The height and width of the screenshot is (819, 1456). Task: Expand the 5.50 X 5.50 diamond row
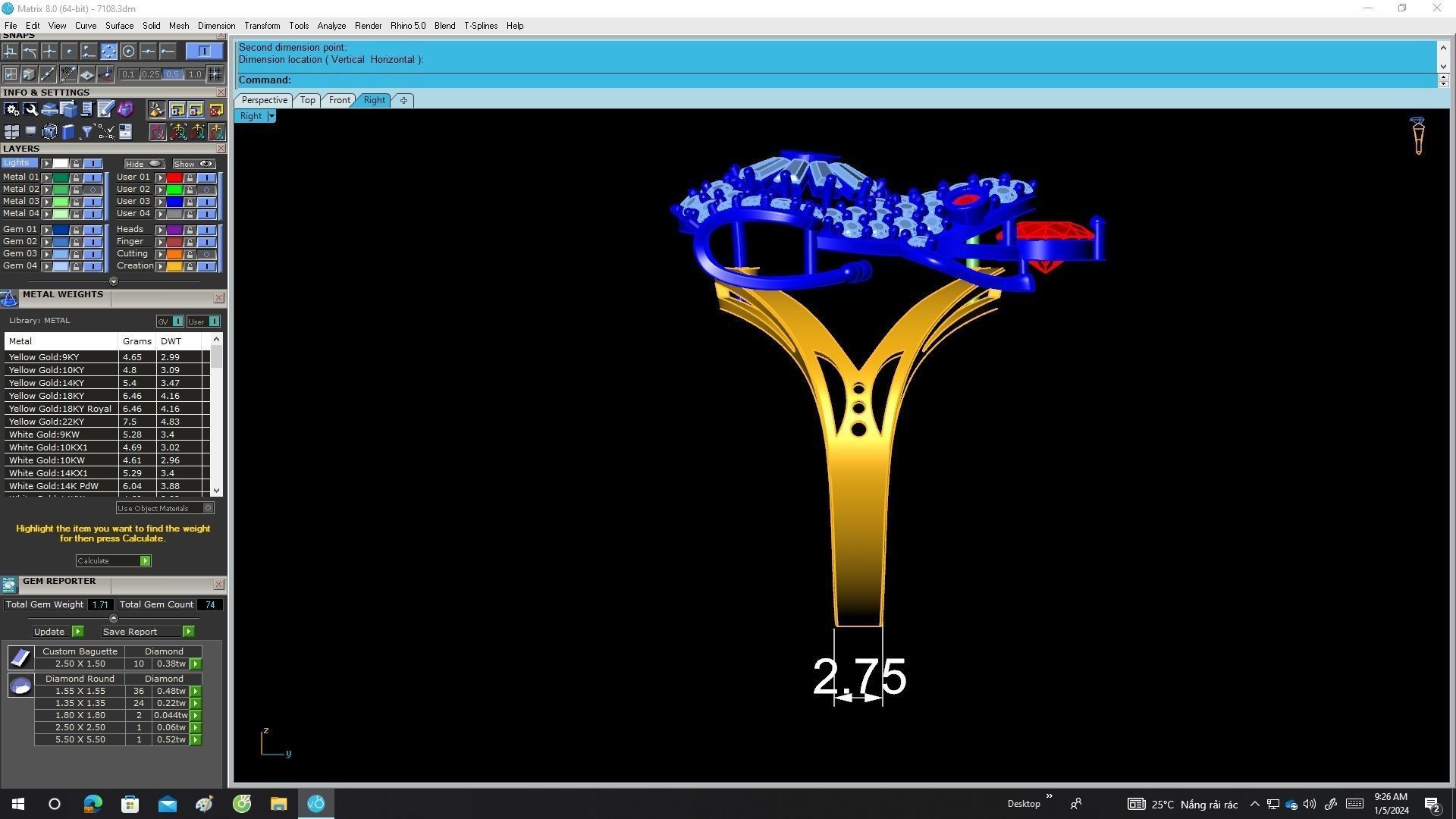click(x=196, y=740)
